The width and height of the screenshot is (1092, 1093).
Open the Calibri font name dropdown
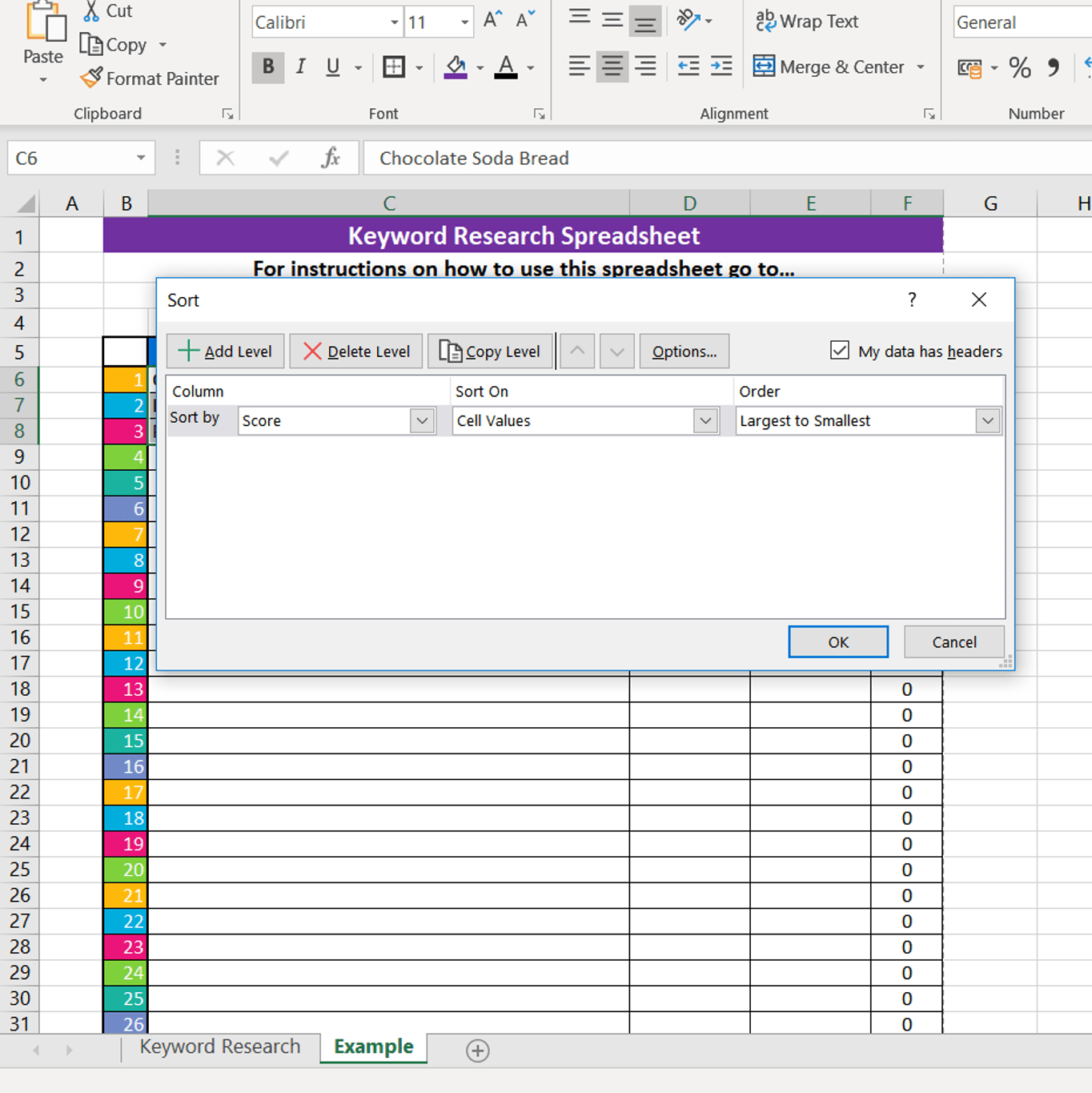pos(395,22)
